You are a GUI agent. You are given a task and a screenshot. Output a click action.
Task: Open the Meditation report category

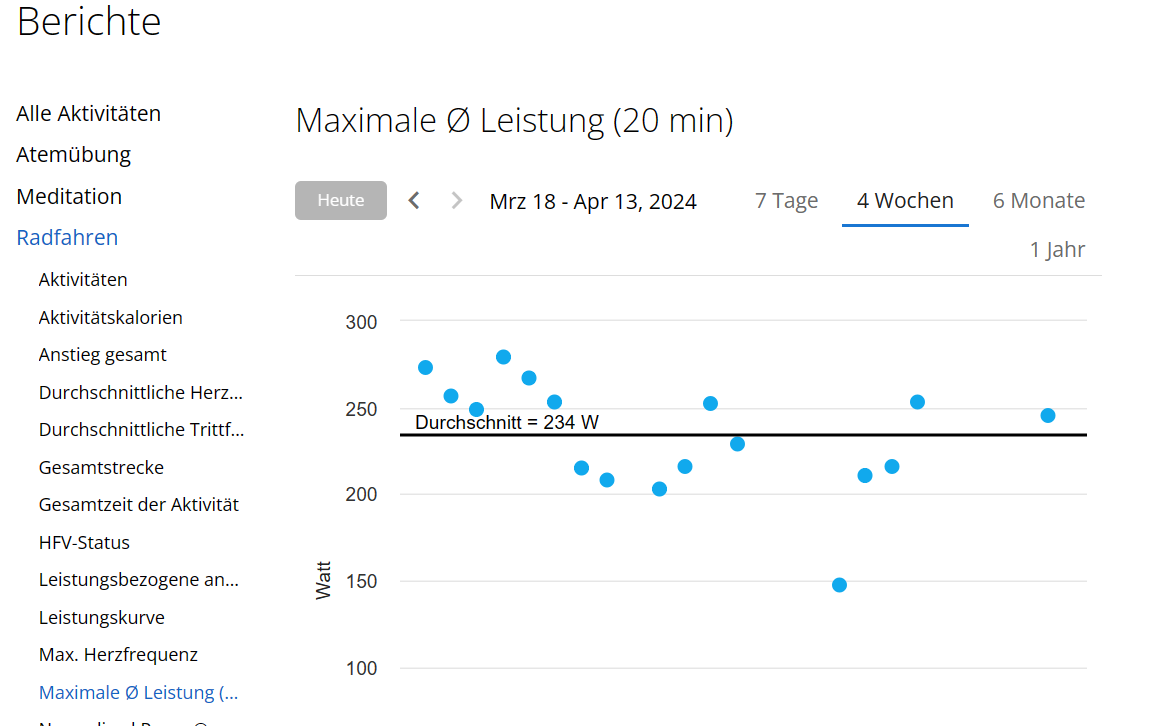click(x=69, y=197)
